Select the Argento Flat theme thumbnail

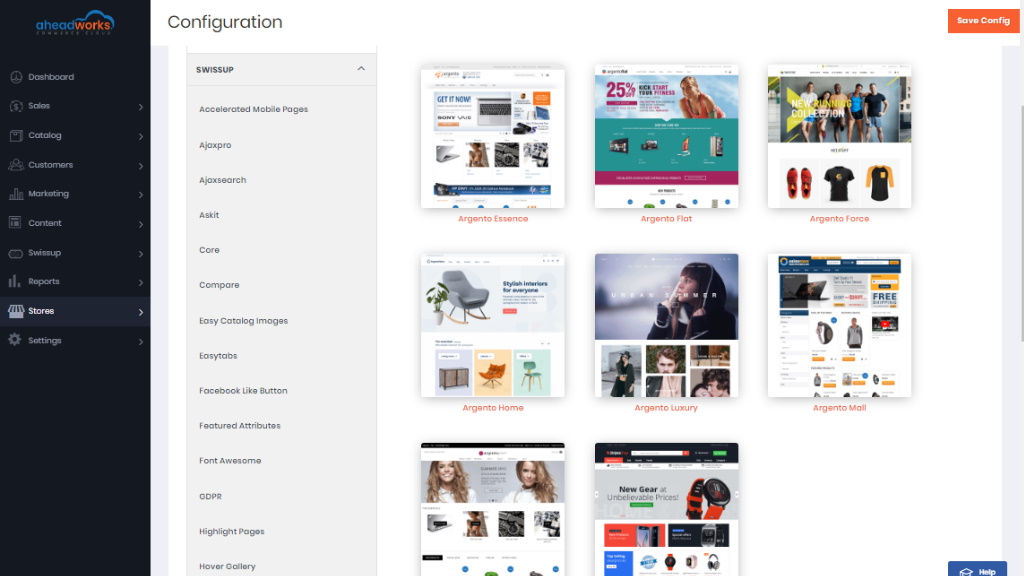click(x=666, y=136)
